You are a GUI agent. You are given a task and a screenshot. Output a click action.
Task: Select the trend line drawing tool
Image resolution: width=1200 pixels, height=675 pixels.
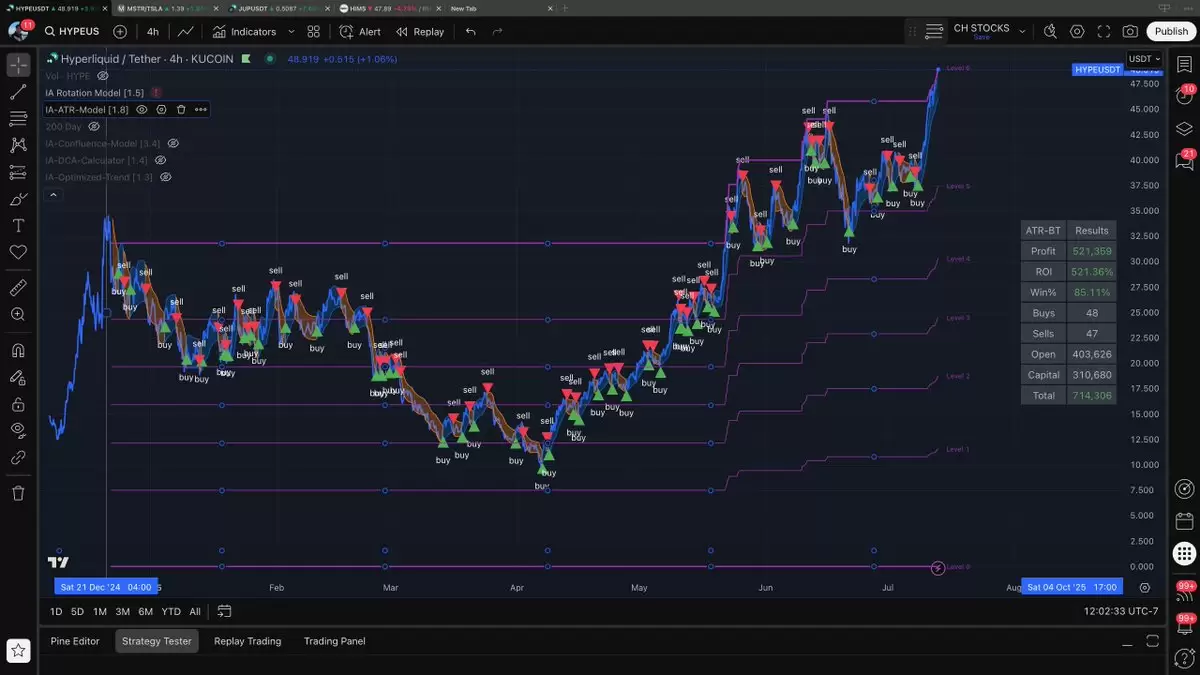pyautogui.click(x=18, y=92)
